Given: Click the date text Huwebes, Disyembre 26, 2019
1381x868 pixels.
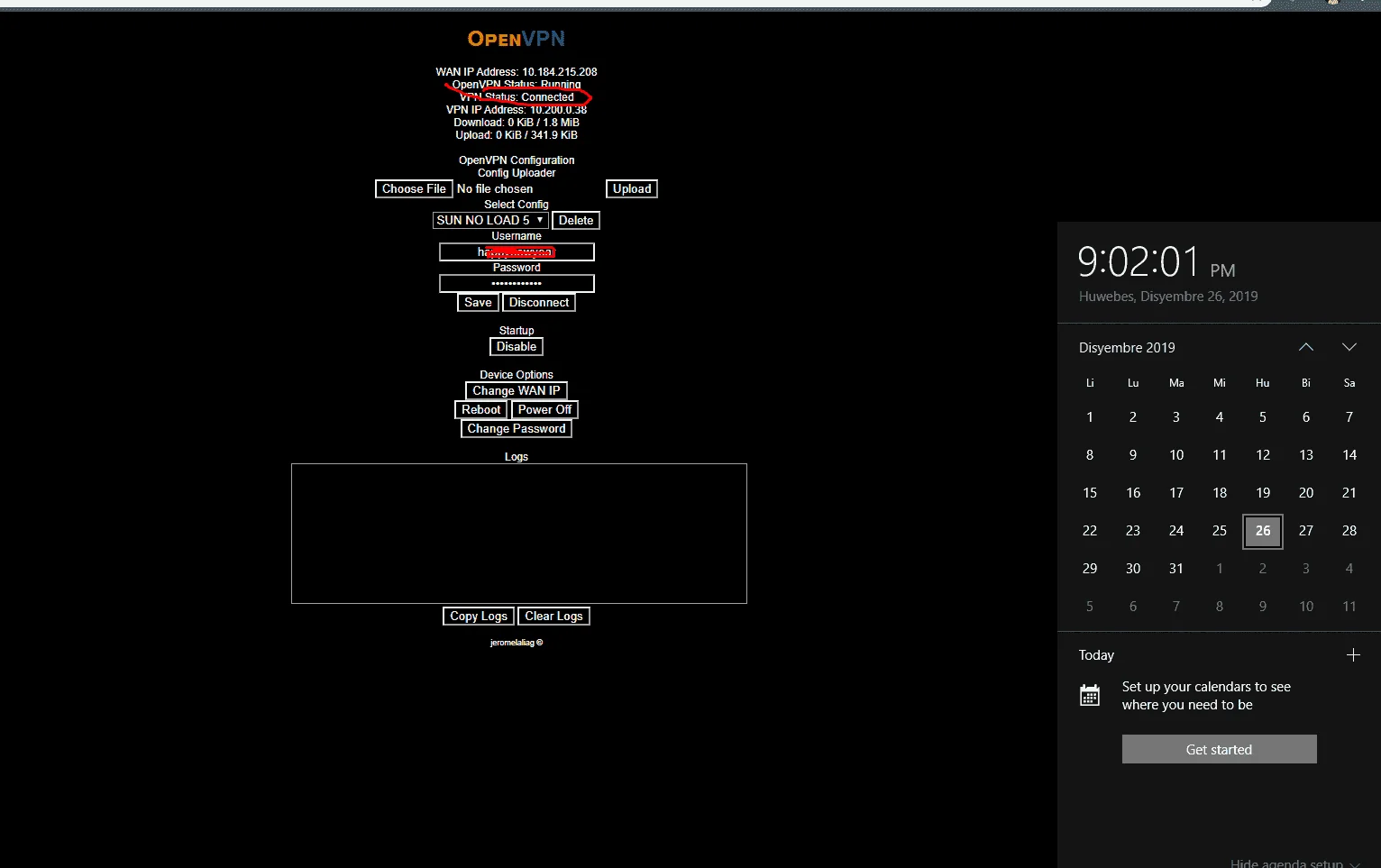Looking at the screenshot, I should coord(1168,297).
